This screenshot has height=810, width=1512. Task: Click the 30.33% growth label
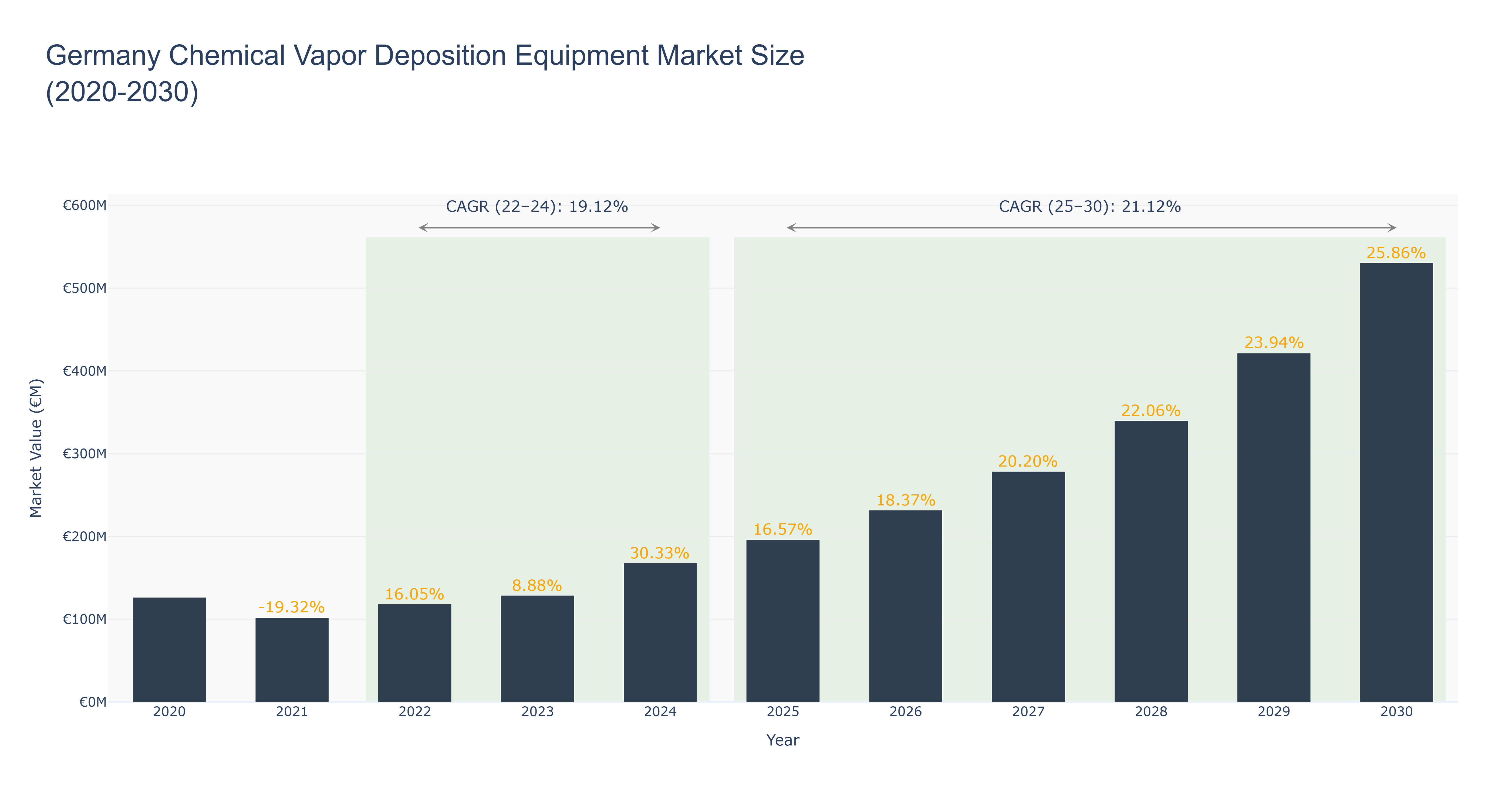point(660,553)
